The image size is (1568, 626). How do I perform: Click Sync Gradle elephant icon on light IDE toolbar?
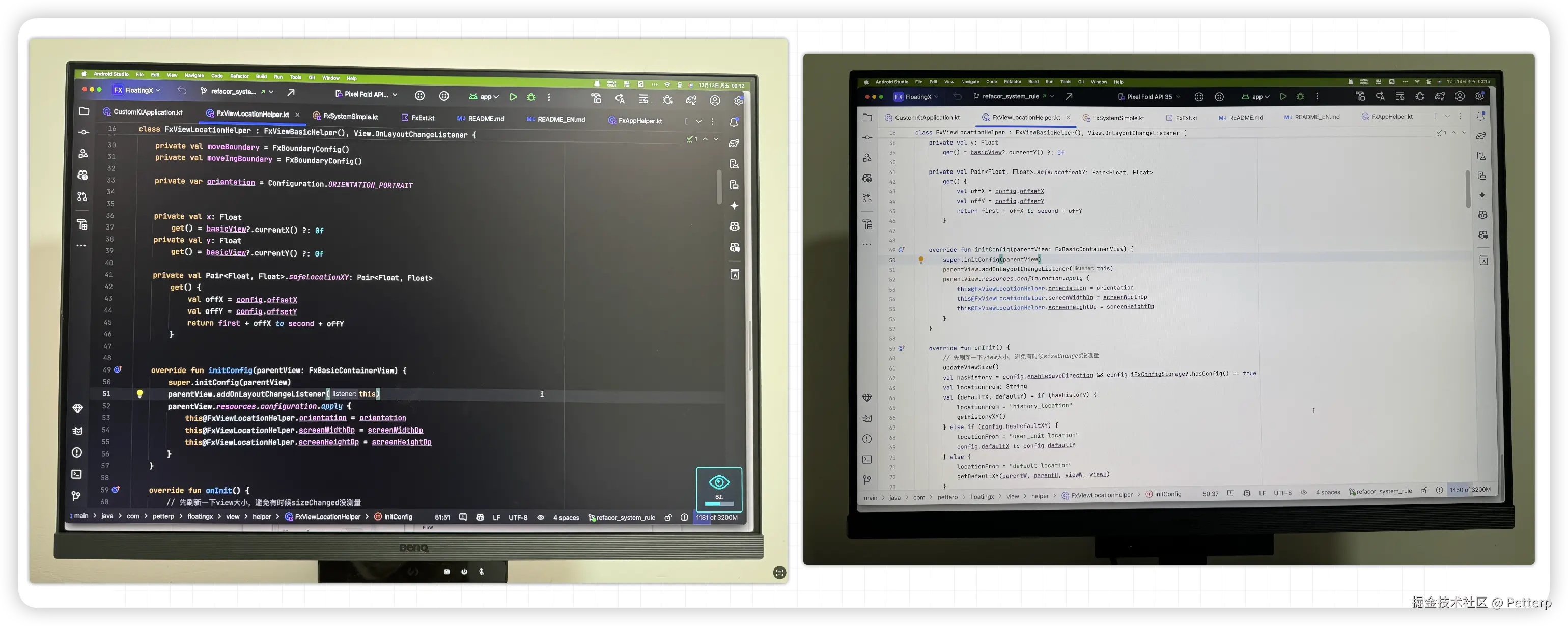point(1440,96)
